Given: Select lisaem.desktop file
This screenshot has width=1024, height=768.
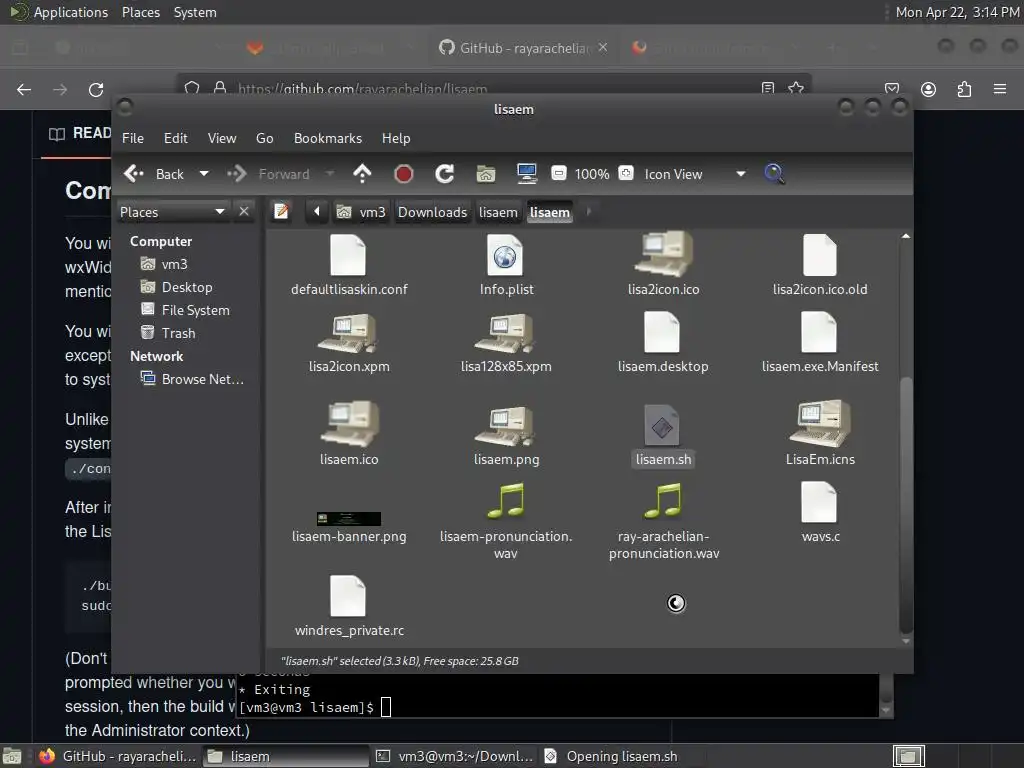Looking at the screenshot, I should tap(663, 344).
